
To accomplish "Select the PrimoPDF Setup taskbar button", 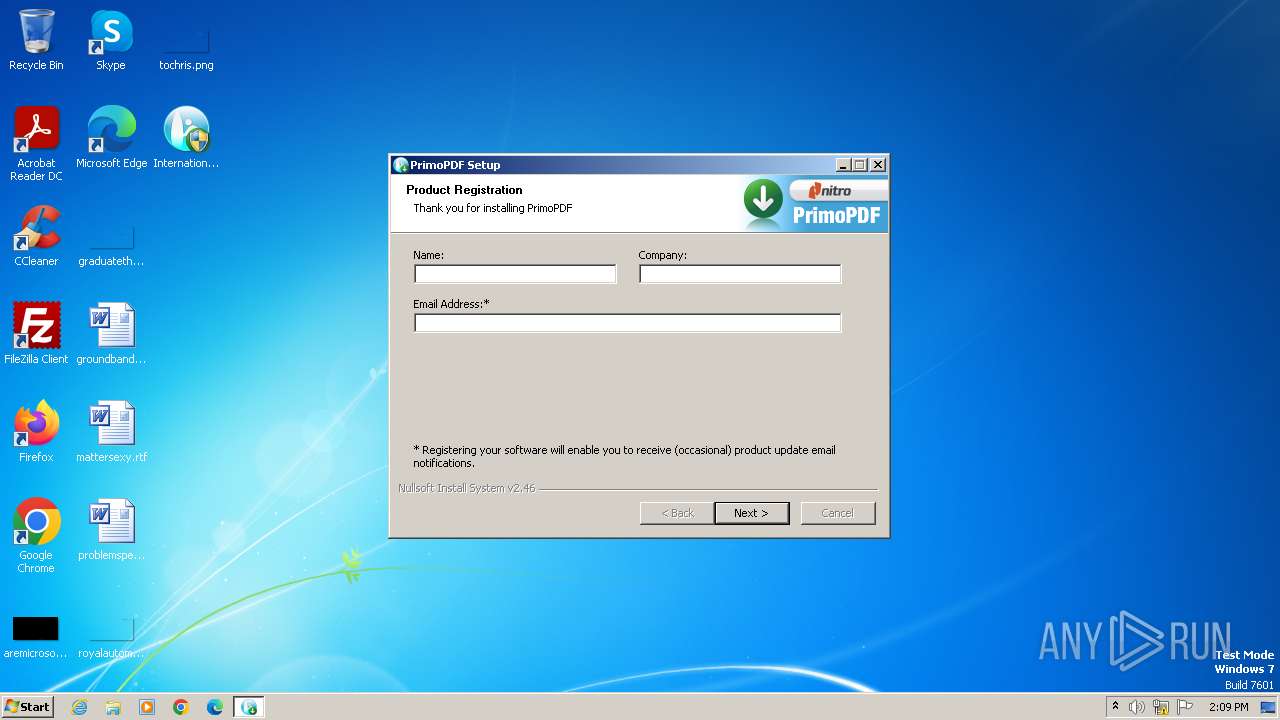I will pos(249,707).
